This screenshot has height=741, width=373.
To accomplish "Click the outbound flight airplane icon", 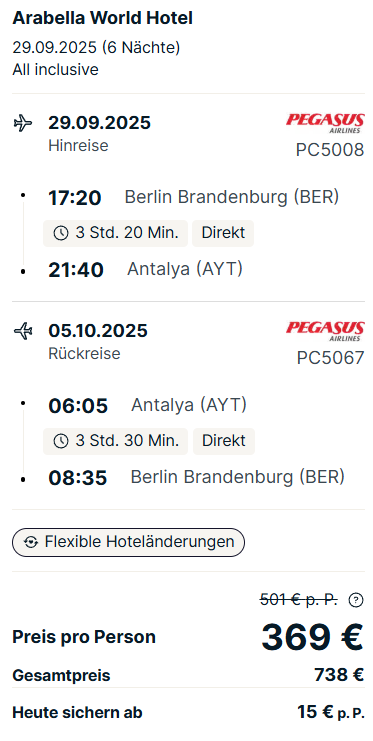I will [23, 124].
